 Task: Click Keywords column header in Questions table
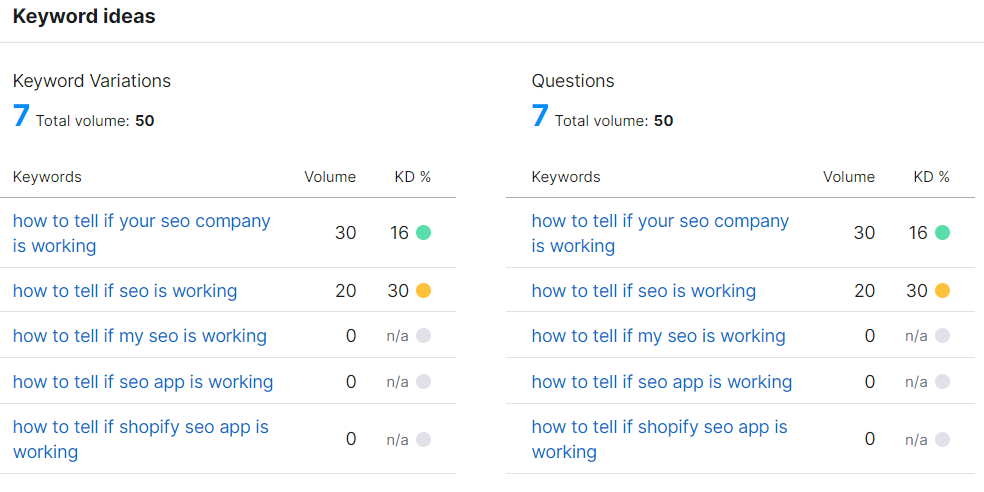point(566,177)
